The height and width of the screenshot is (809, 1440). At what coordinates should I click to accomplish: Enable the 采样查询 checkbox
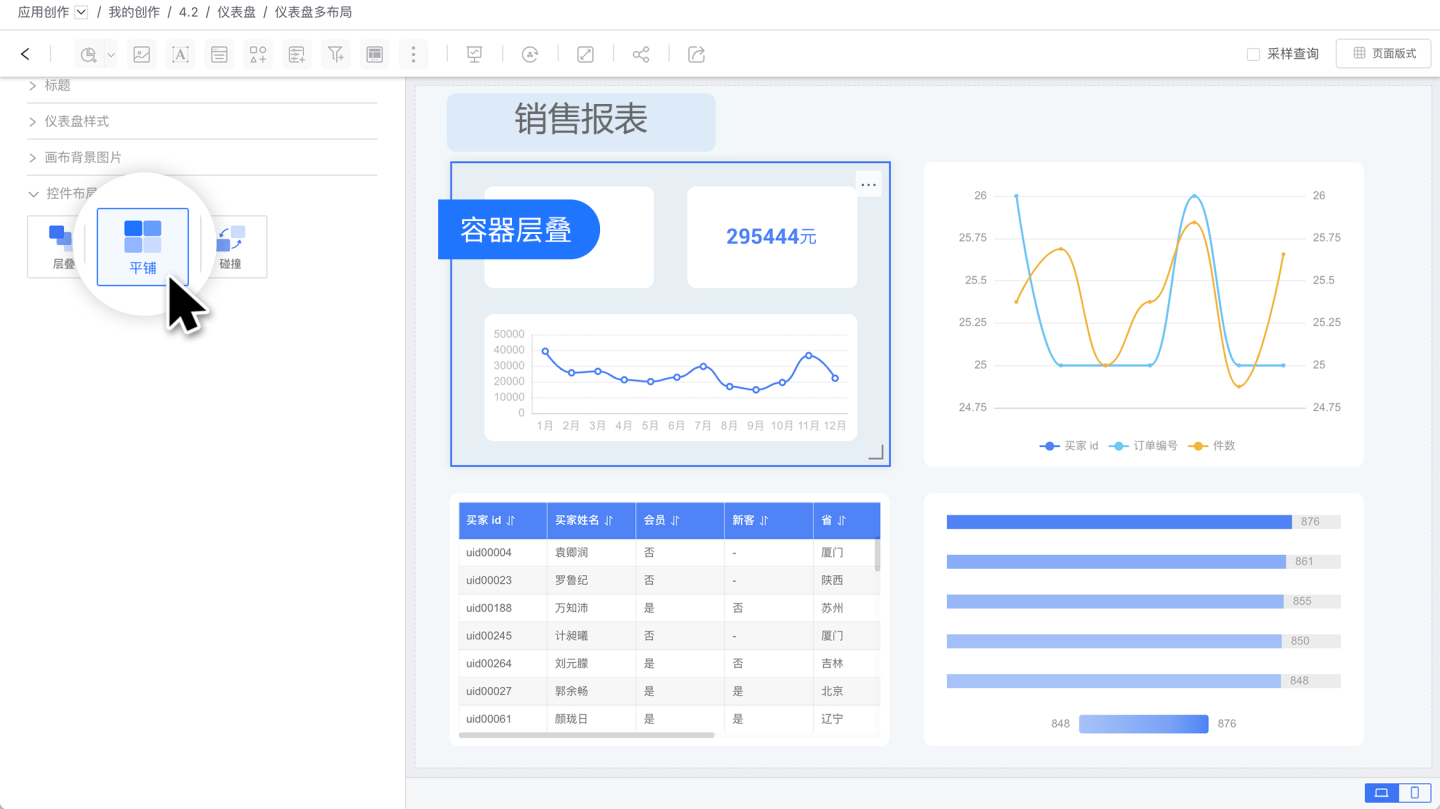click(x=1253, y=54)
